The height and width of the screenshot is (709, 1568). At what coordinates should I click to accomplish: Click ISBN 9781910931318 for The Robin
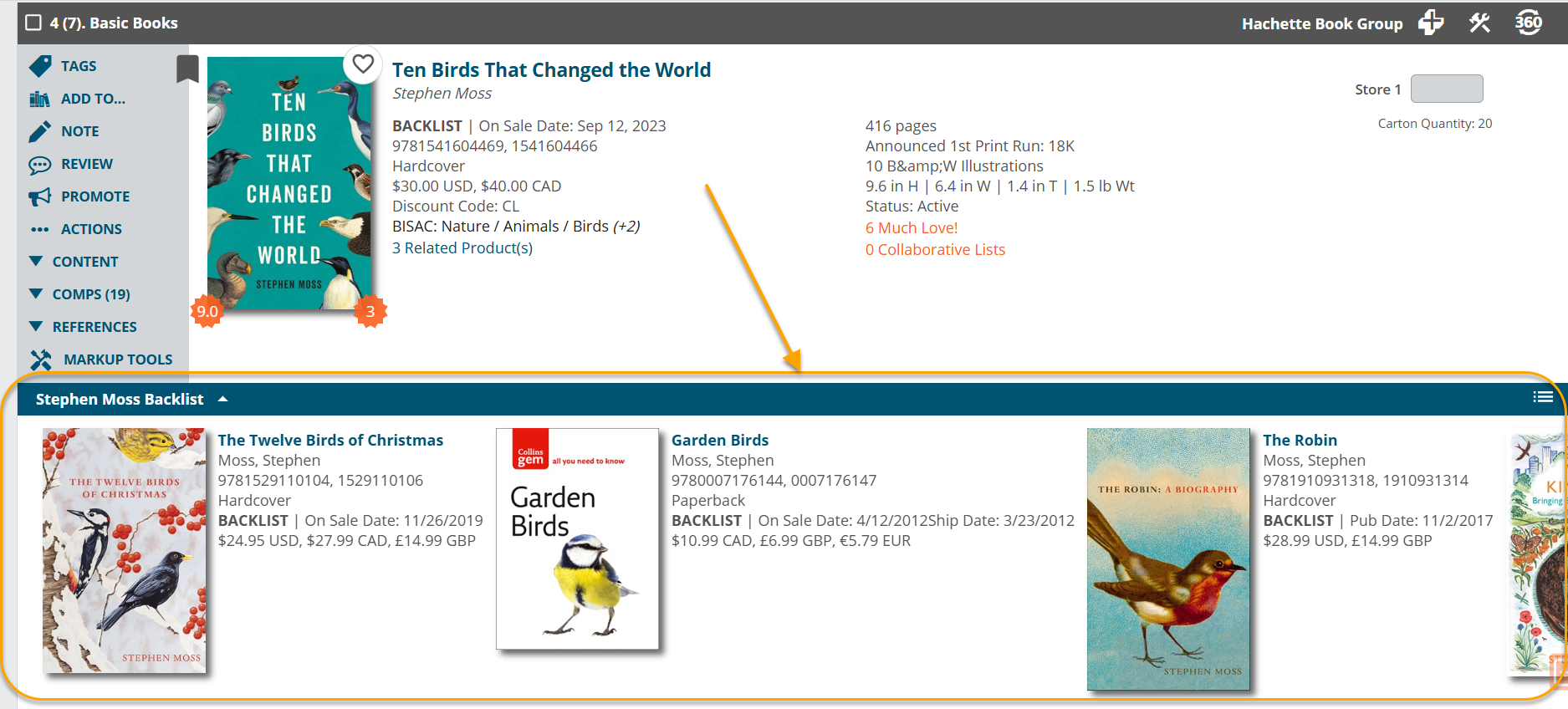(1318, 481)
